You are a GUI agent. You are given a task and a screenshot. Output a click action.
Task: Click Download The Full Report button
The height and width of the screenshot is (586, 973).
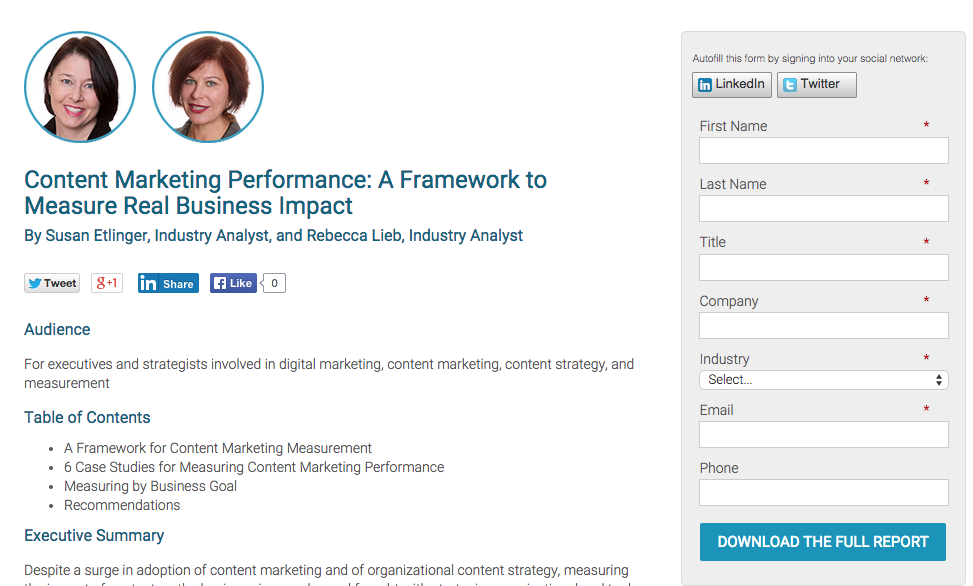point(823,542)
